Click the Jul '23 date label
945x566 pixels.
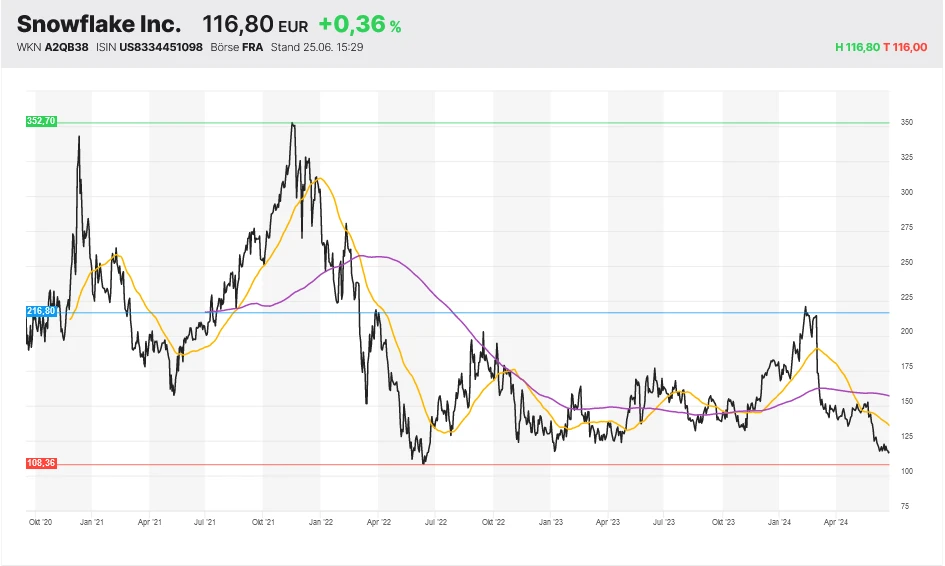tap(665, 521)
